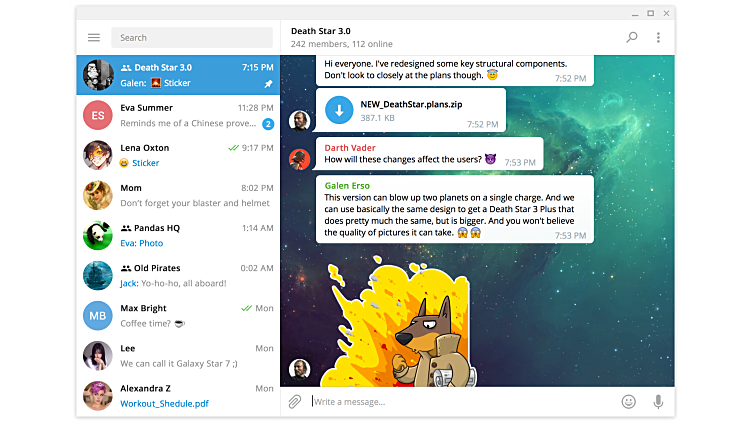Viewport: 752px width, 423px height.
Task: Select the Old Pirates group chat
Action: click(x=178, y=275)
